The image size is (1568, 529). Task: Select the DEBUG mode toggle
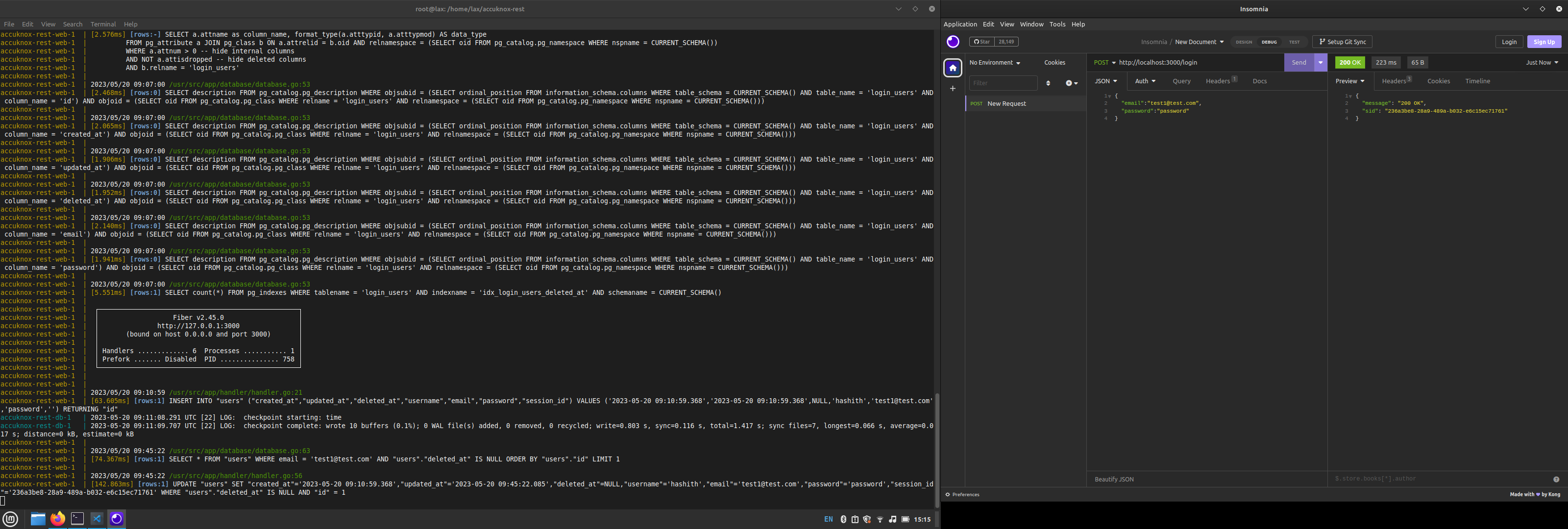point(1269,42)
